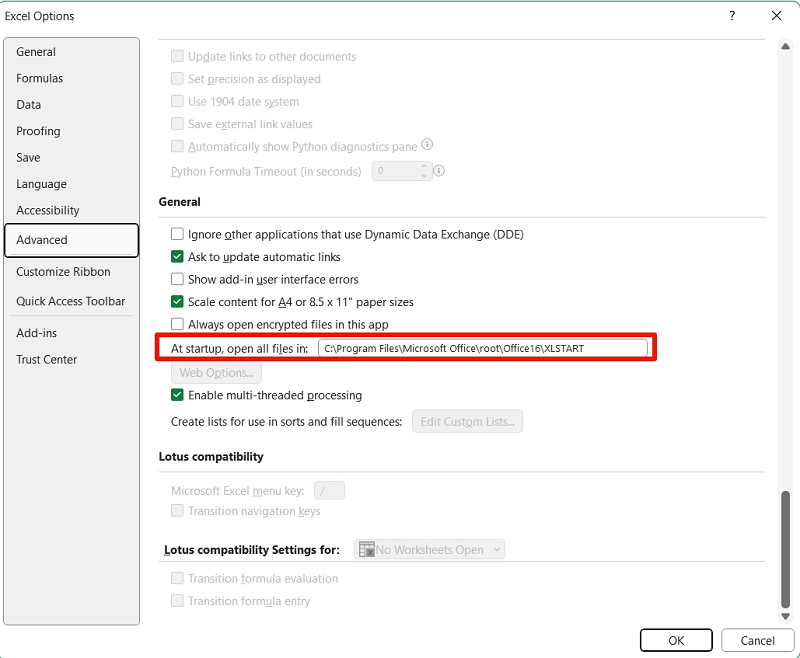Close the Excel Options dialog
The height and width of the screenshot is (658, 800).
coord(776,16)
